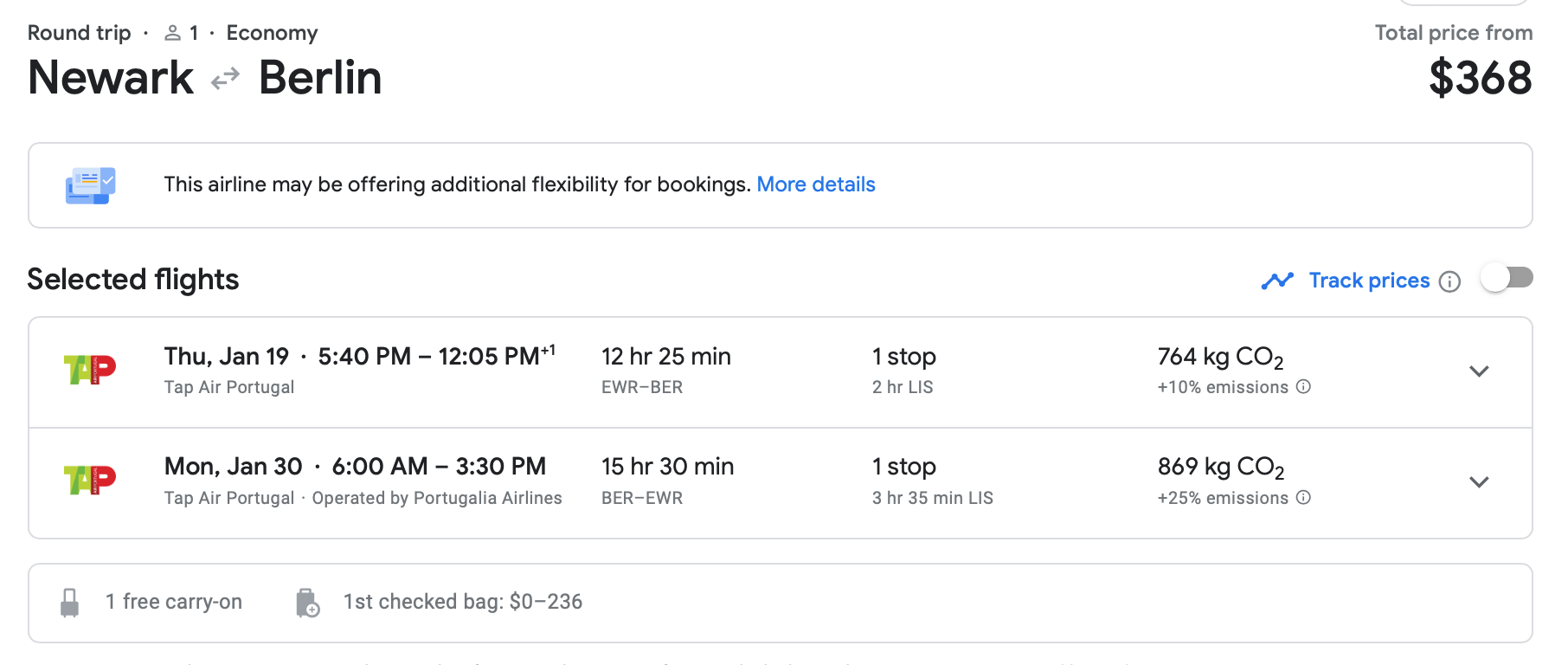Click the Track prices trend-line icon

point(1277,281)
